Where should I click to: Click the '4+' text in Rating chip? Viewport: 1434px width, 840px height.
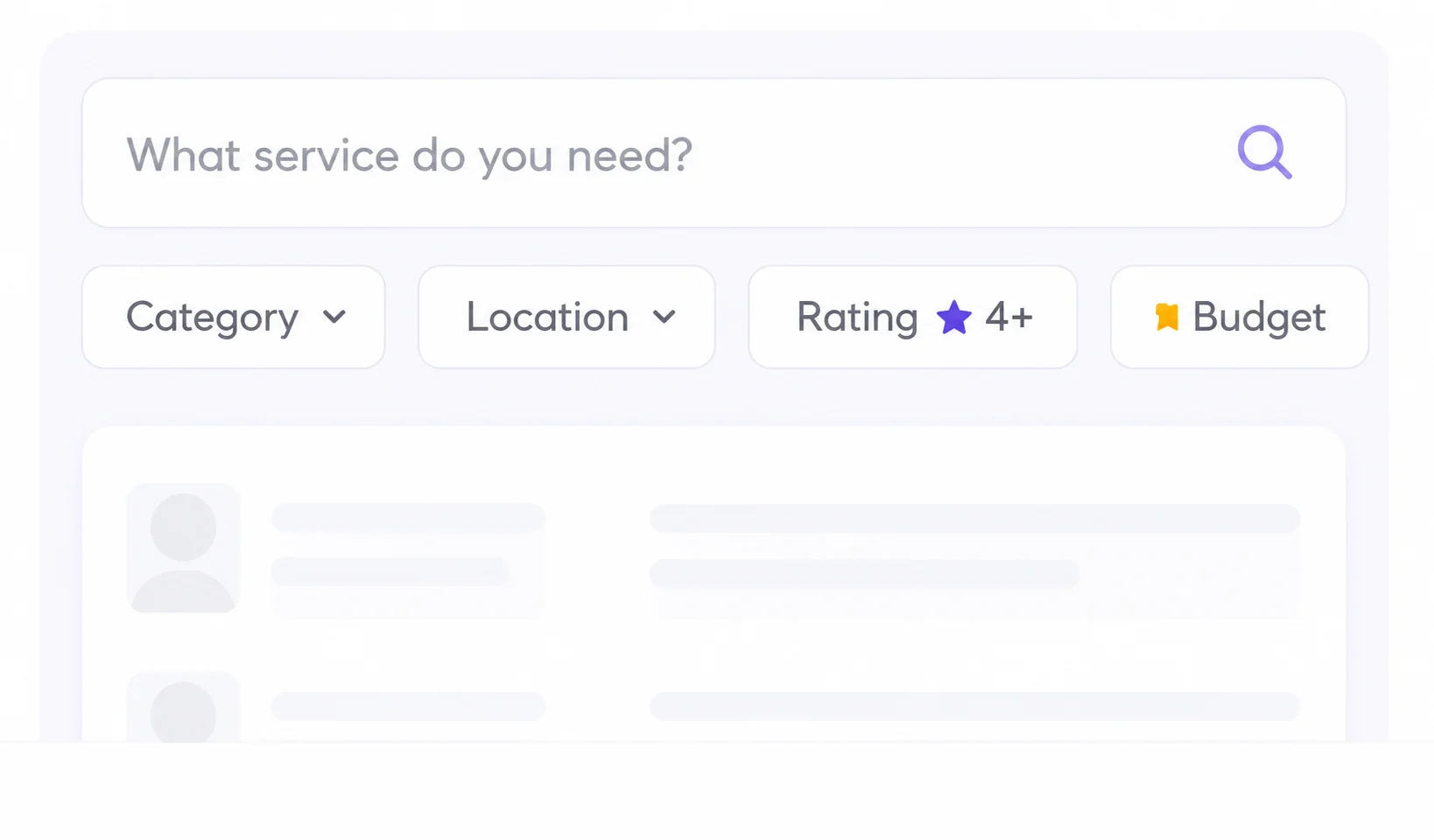(x=1009, y=317)
